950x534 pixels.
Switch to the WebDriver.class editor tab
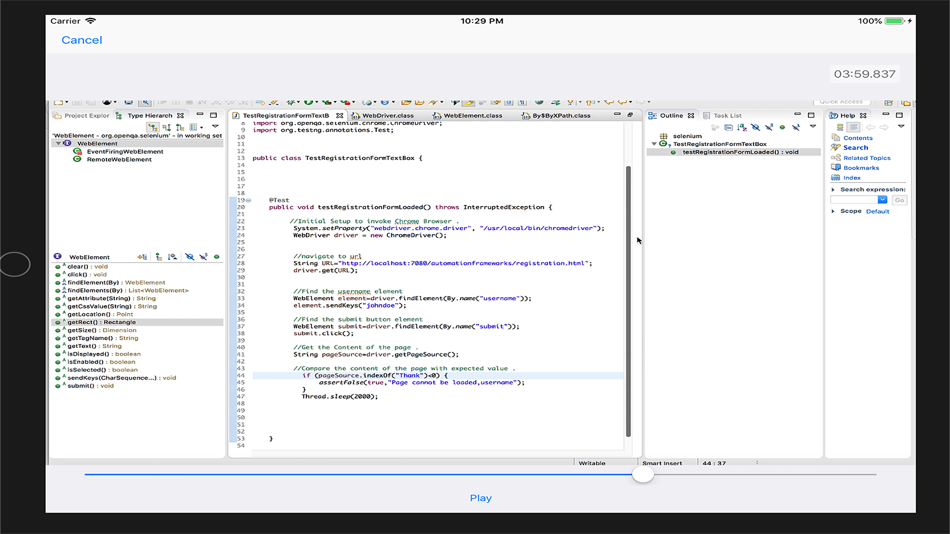[386, 116]
